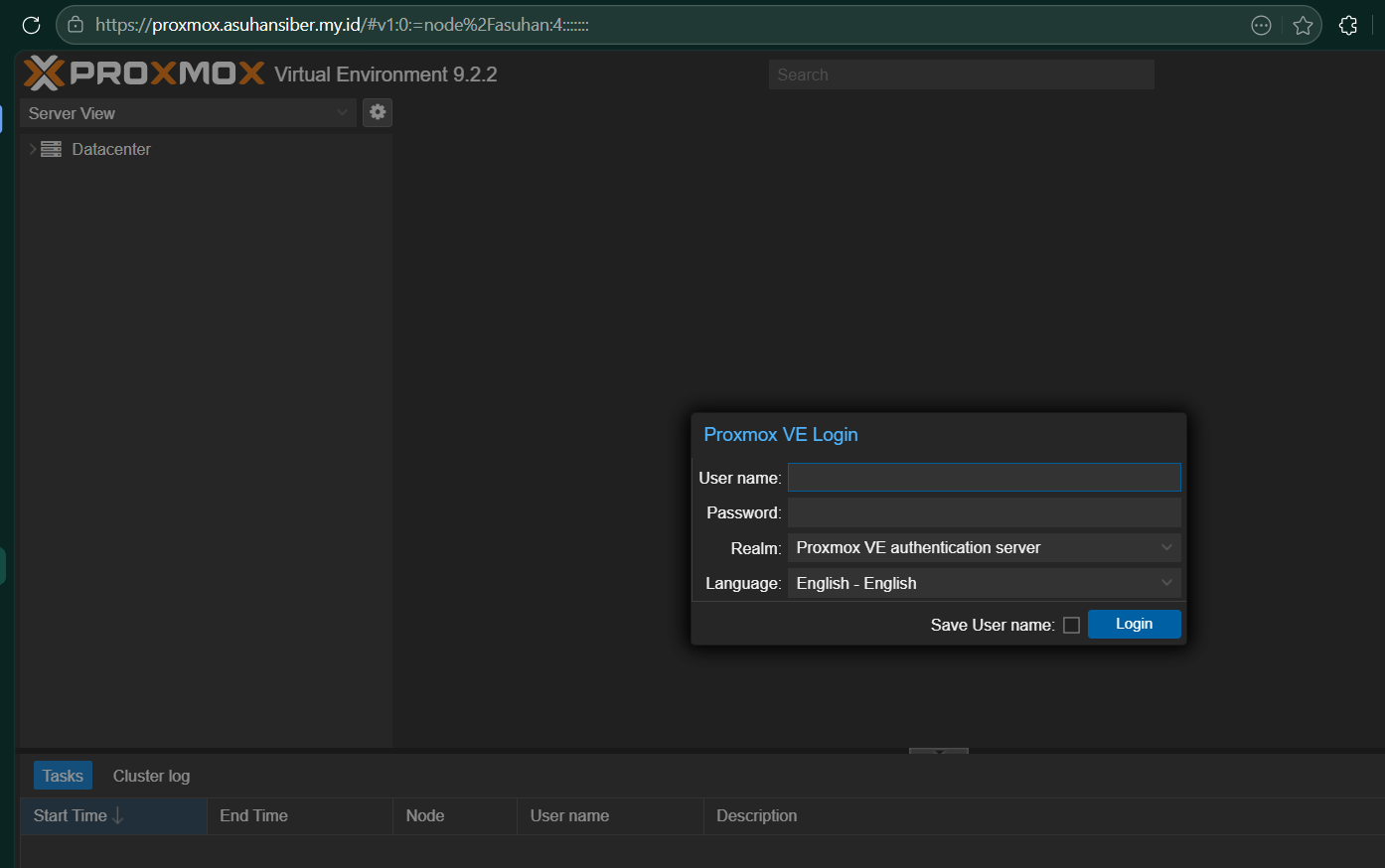This screenshot has height=868, width=1385.
Task: Click the Datacenter server icon
Action: coord(52,149)
